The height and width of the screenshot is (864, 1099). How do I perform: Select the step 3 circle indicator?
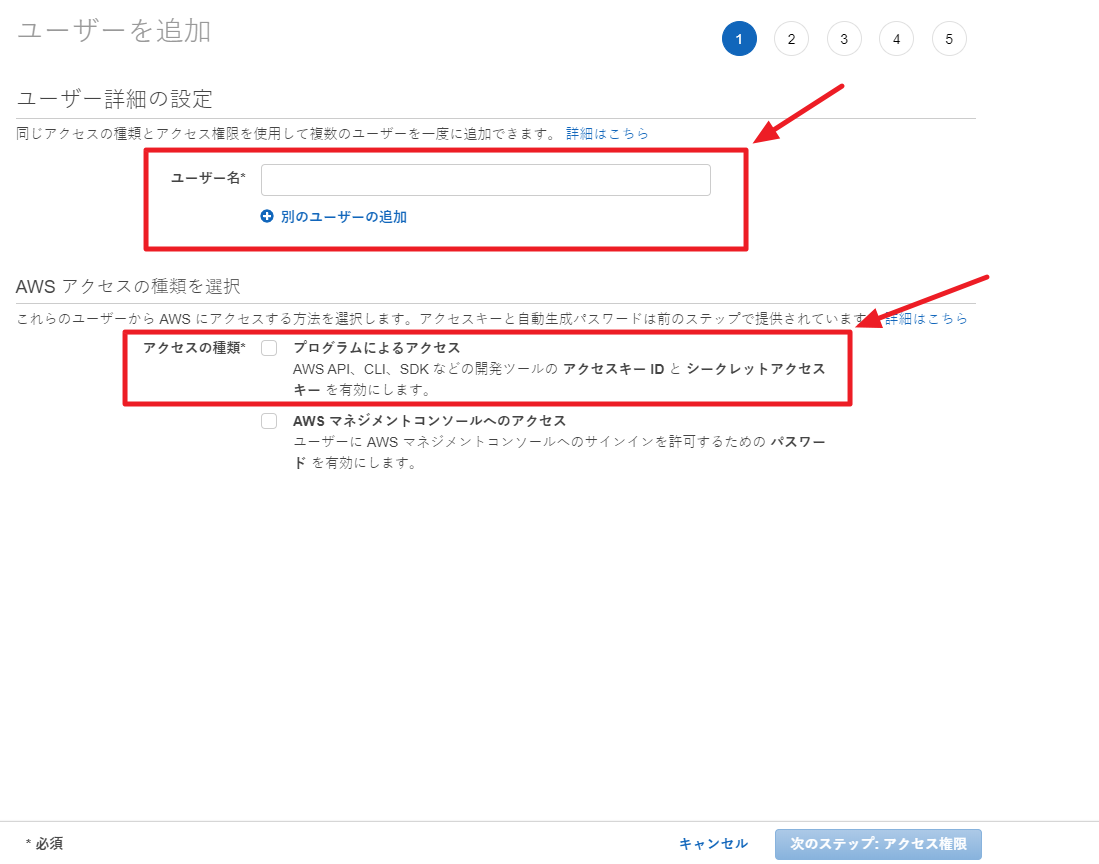pyautogui.click(x=844, y=39)
